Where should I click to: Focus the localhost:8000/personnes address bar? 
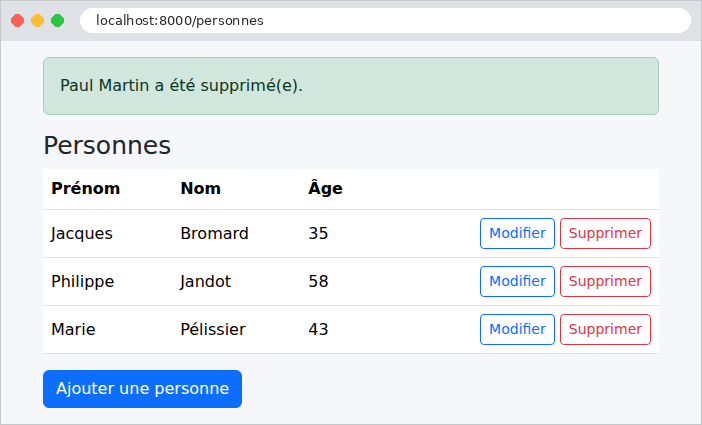[385, 21]
